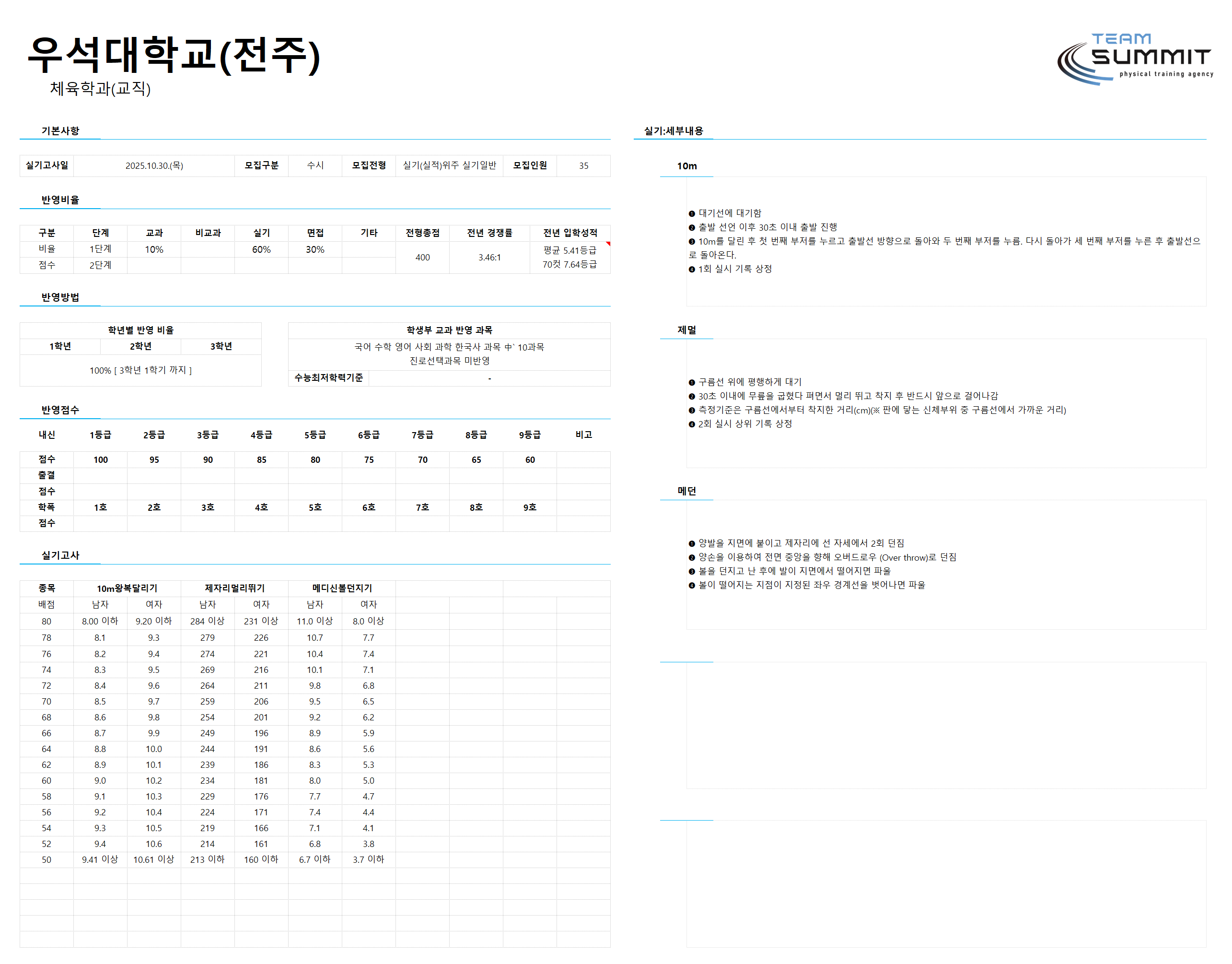The height and width of the screenshot is (964, 1232).
Task: Click the title 우석대학교(전주)
Action: tap(174, 55)
